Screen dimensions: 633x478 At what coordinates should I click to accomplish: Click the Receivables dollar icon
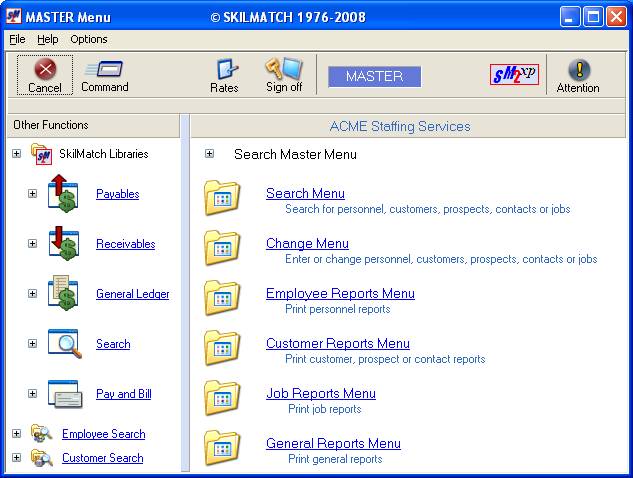[63, 243]
